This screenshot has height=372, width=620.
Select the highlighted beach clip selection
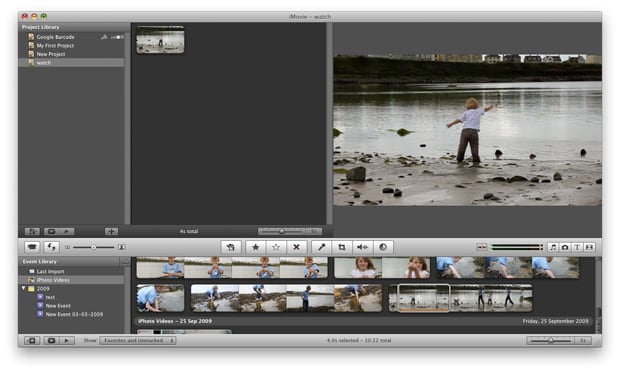tap(423, 298)
